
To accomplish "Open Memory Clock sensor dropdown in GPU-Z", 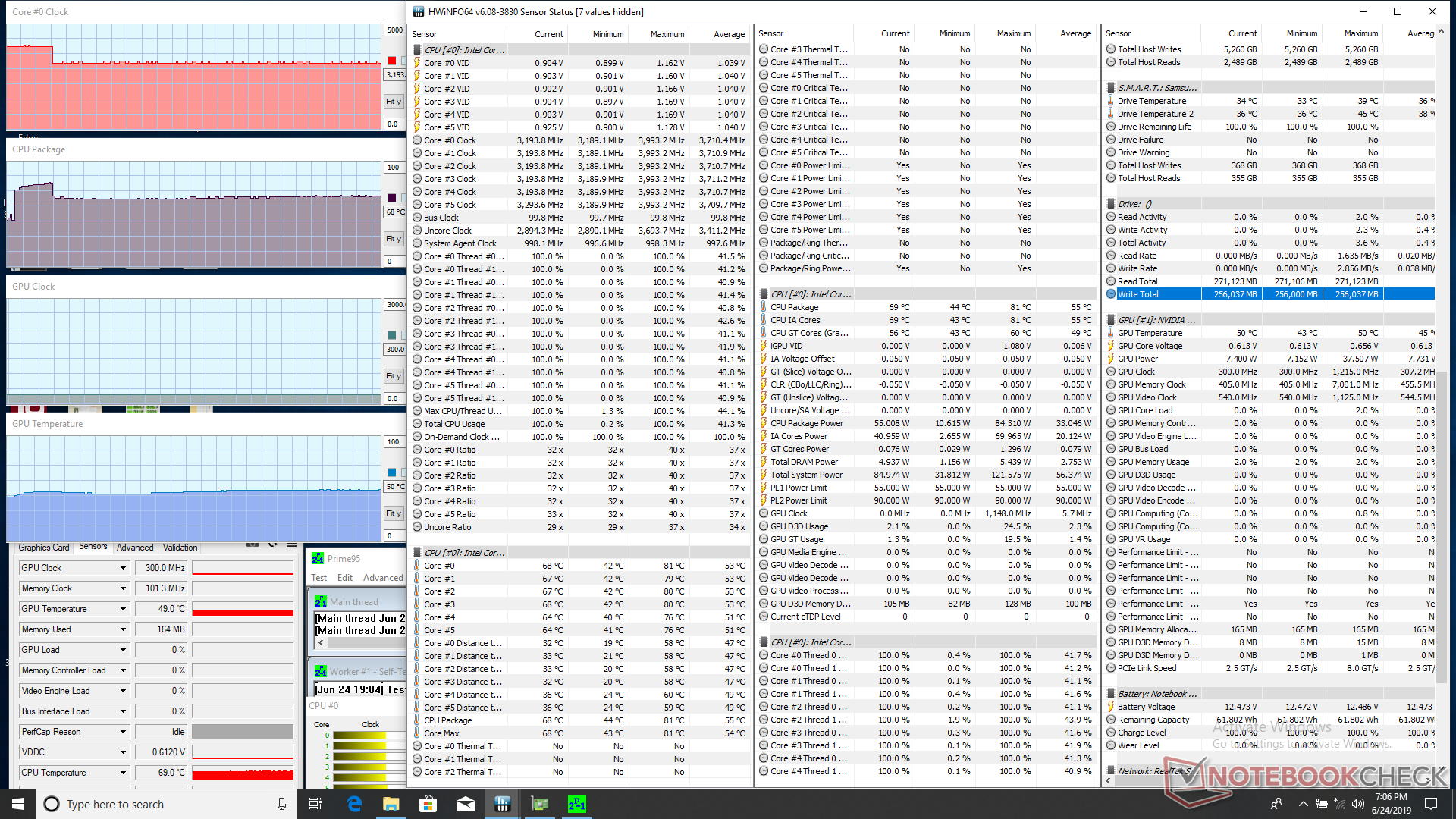I will (123, 588).
